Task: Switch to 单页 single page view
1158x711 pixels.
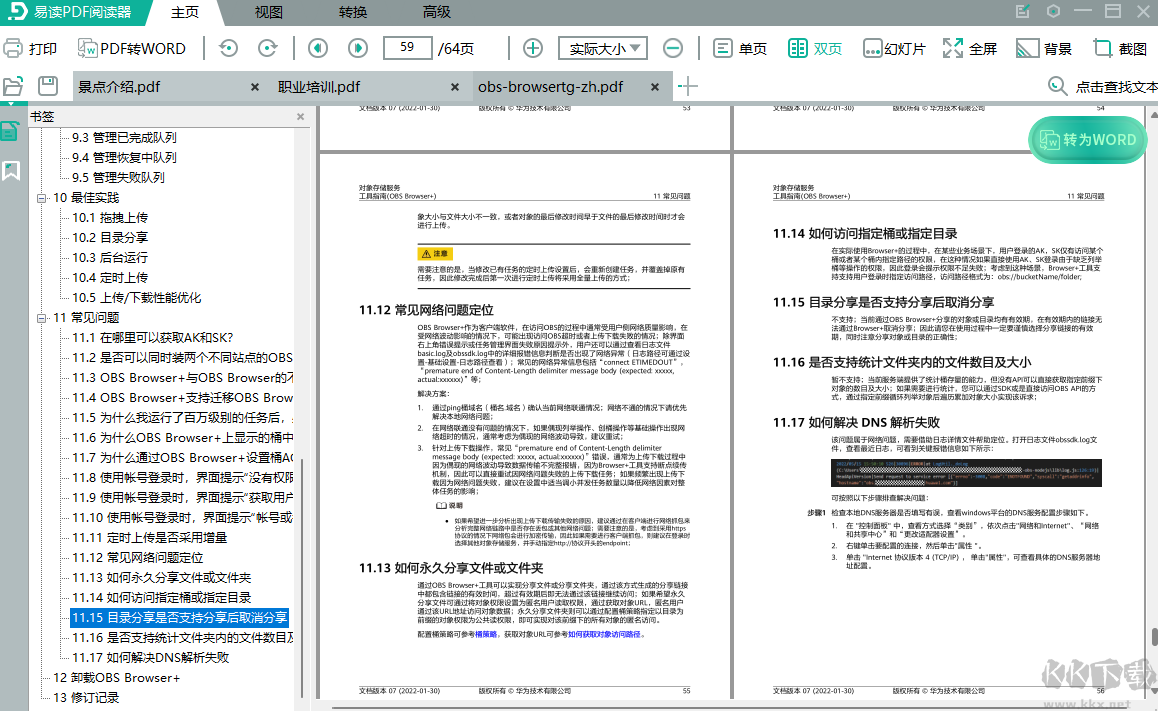Action: point(738,47)
